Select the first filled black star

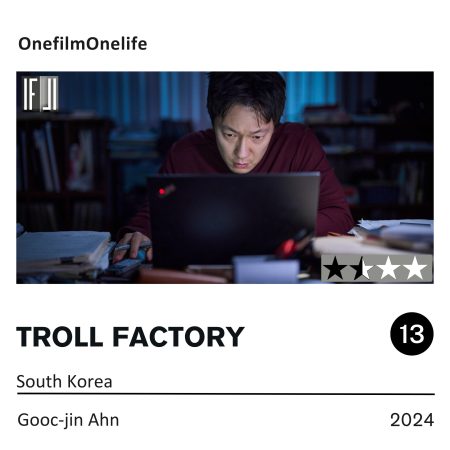coord(335,268)
